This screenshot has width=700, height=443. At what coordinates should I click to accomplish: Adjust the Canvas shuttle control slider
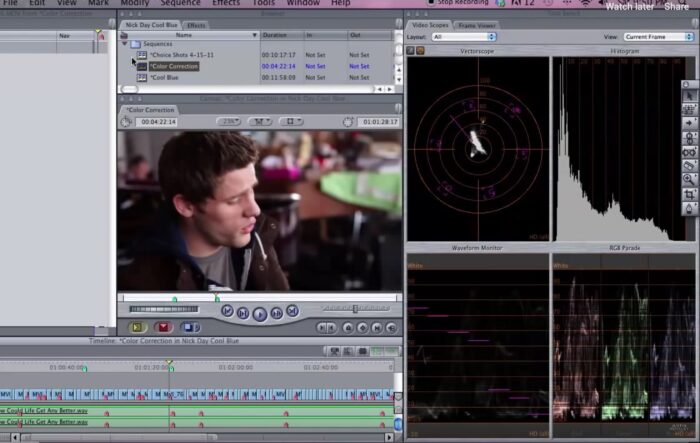(356, 308)
